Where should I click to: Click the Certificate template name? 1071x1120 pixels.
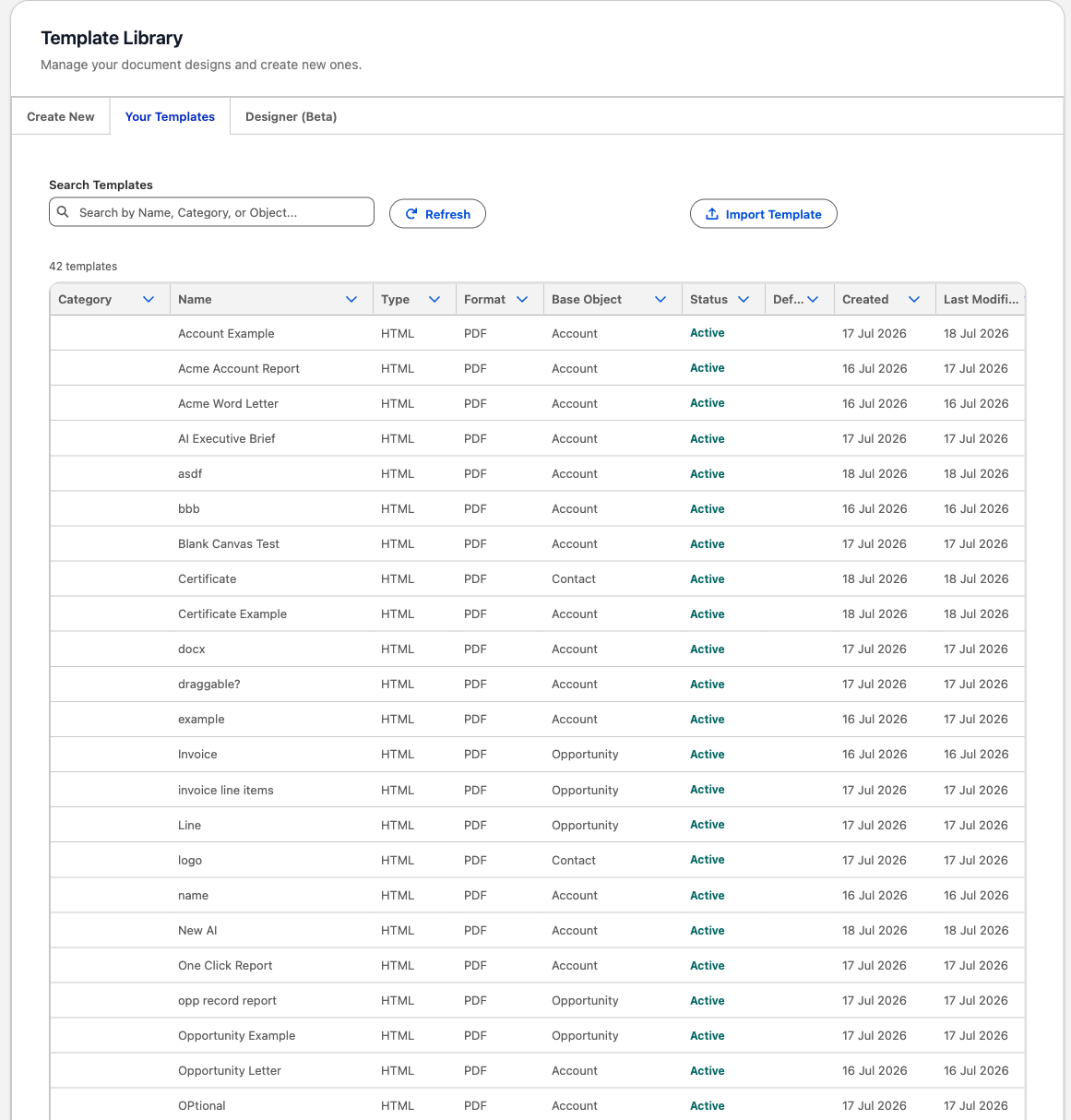tap(207, 578)
